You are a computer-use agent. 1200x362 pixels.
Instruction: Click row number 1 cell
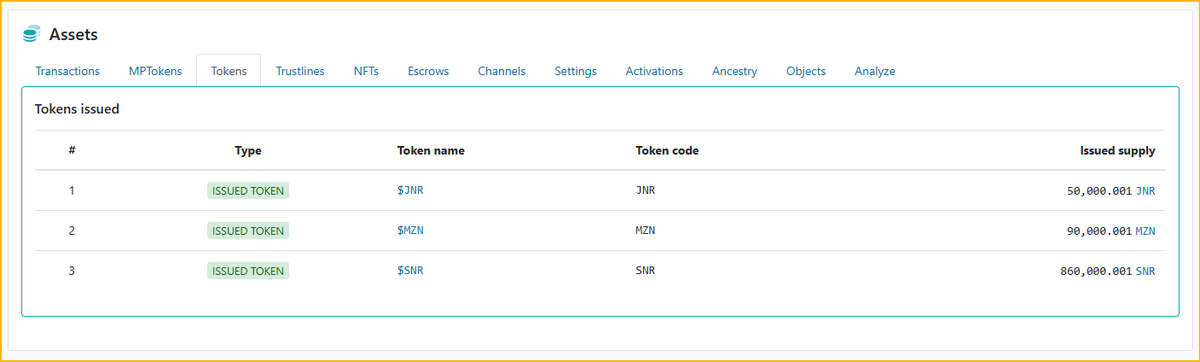72,191
